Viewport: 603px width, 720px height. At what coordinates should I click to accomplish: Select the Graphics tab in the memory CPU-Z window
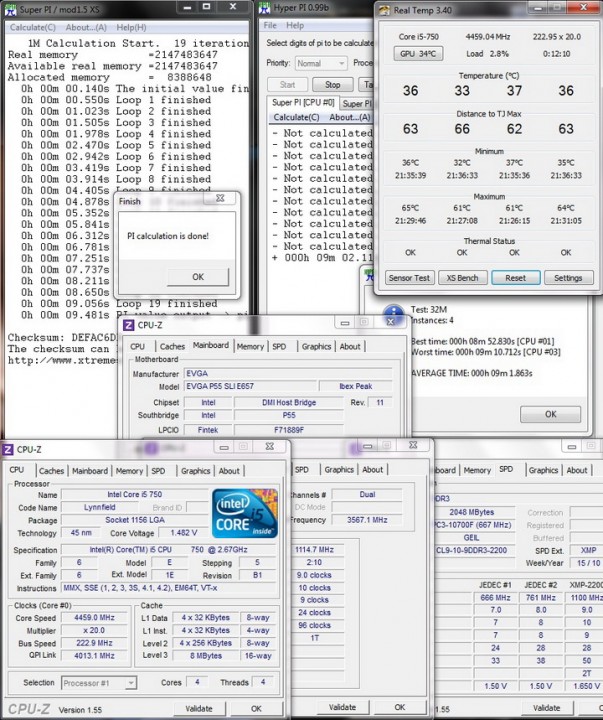339,469
